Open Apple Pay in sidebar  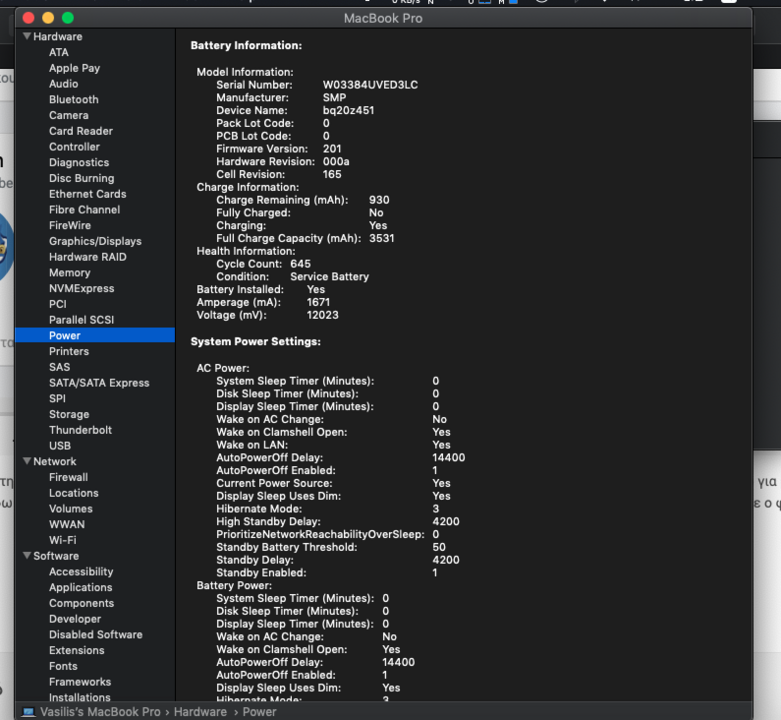pyautogui.click(x=74, y=68)
